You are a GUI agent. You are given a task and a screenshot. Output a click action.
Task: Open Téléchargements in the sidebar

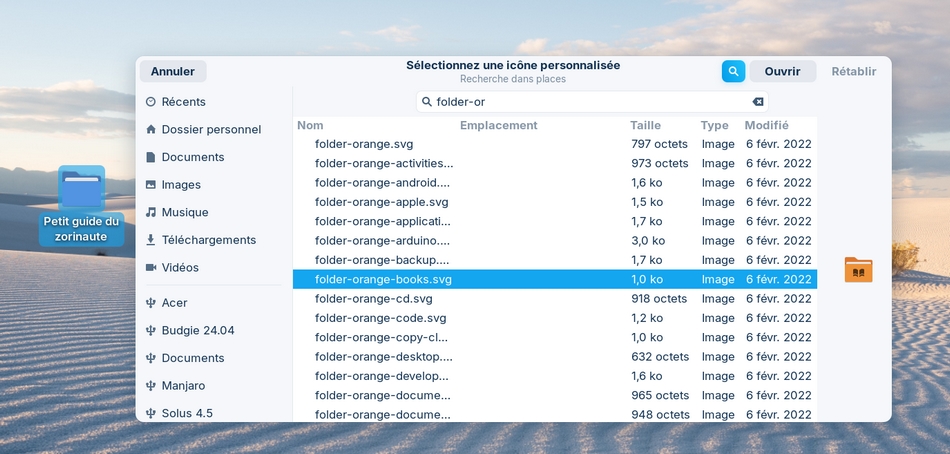tap(208, 240)
